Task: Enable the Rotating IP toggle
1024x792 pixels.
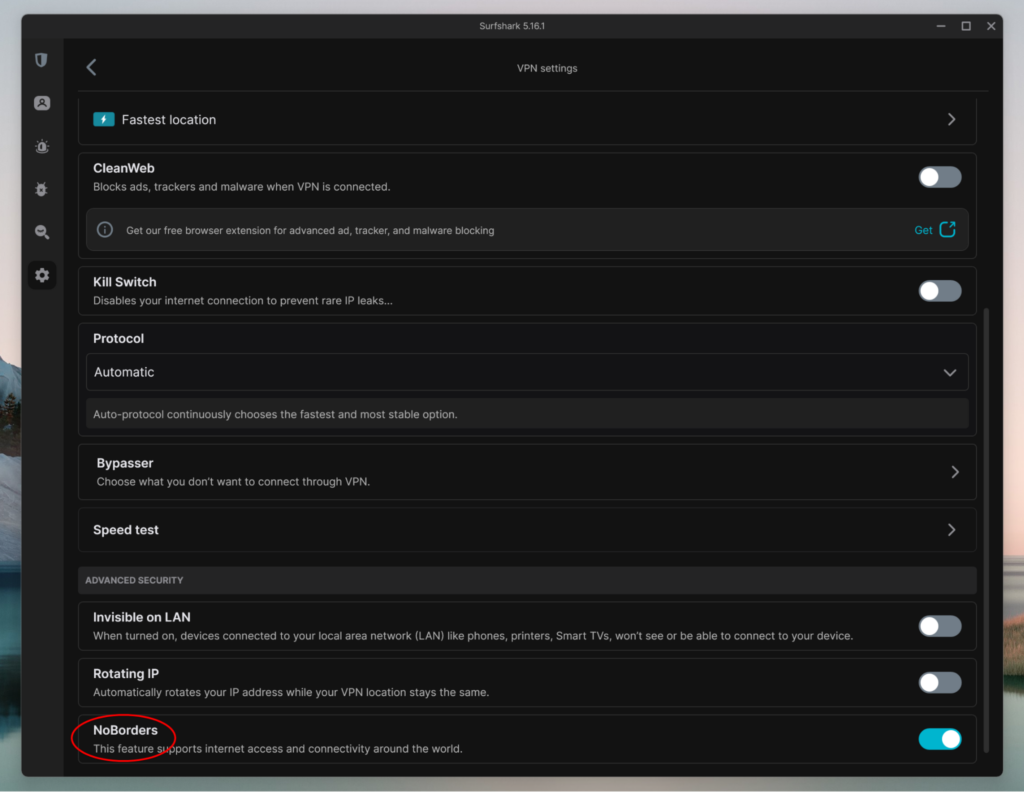Action: pos(940,682)
